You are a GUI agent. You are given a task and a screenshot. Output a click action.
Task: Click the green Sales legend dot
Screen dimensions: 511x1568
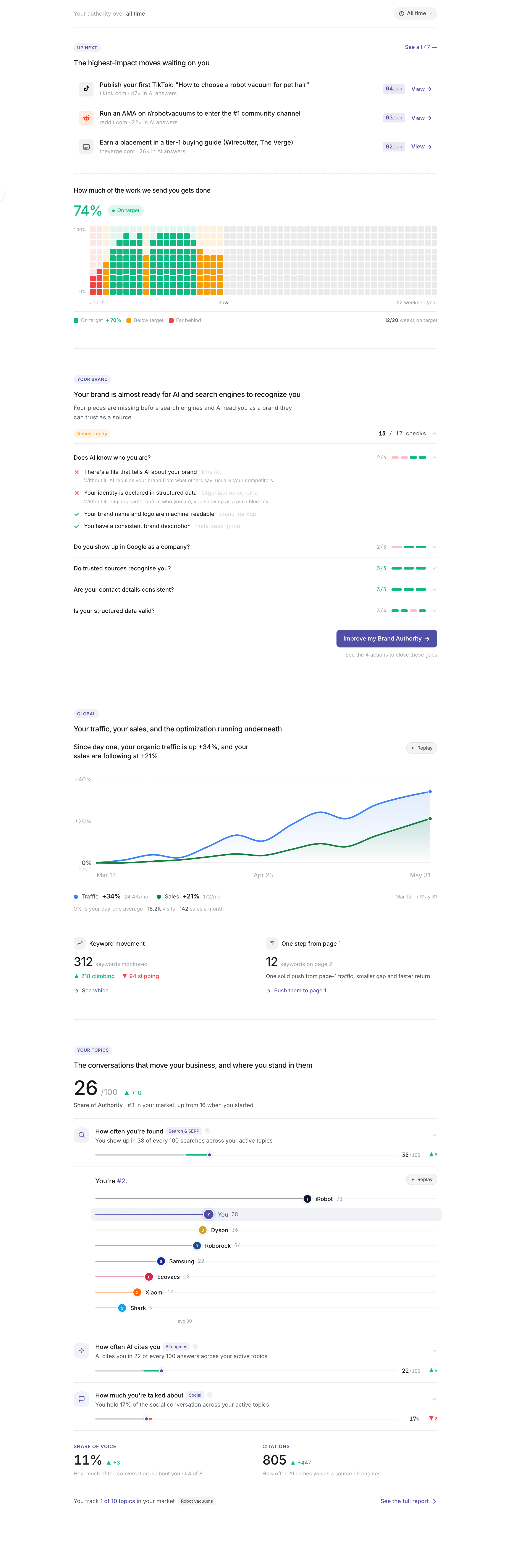[159, 897]
